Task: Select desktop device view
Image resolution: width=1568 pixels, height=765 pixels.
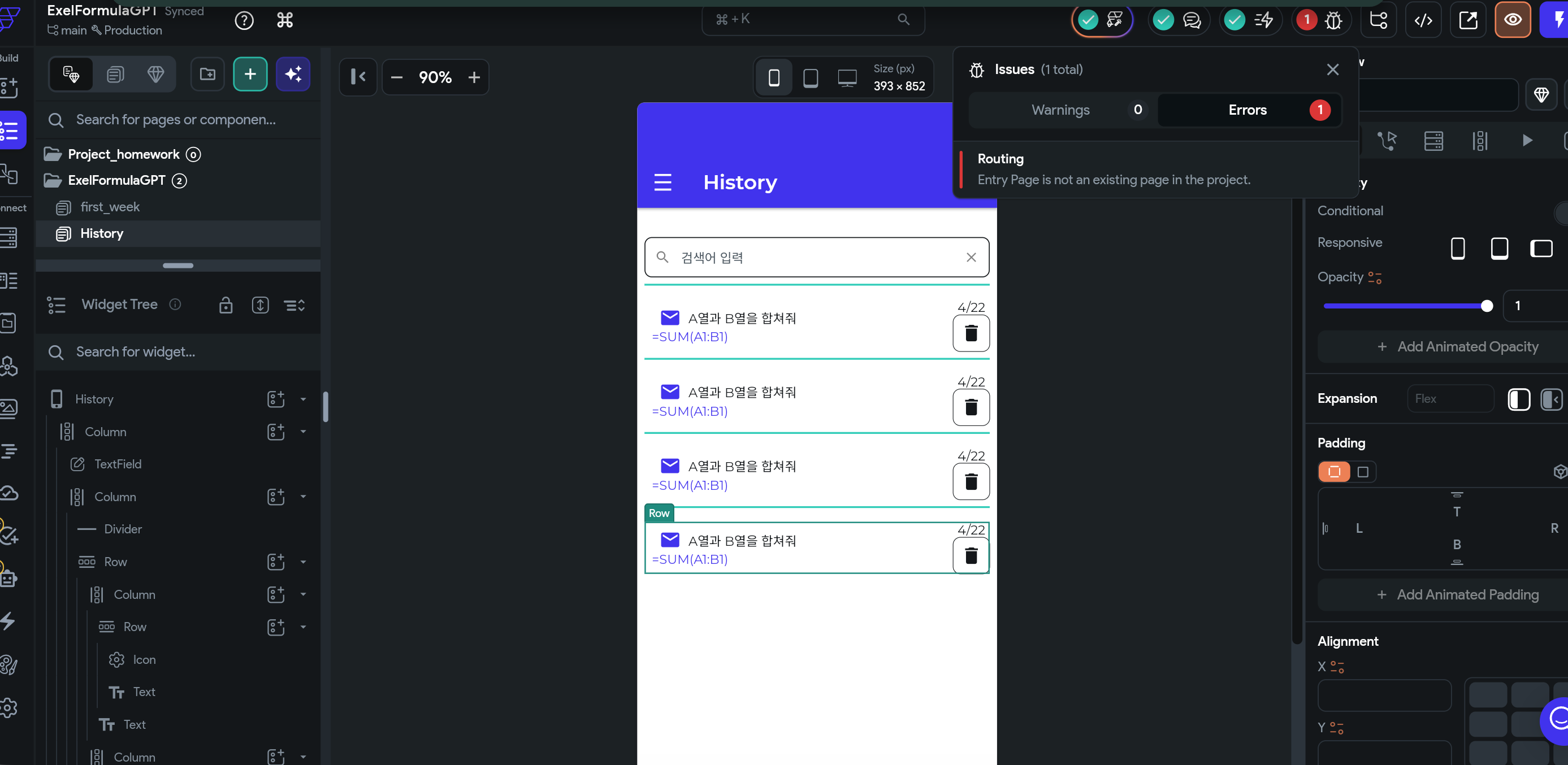Action: coord(847,77)
